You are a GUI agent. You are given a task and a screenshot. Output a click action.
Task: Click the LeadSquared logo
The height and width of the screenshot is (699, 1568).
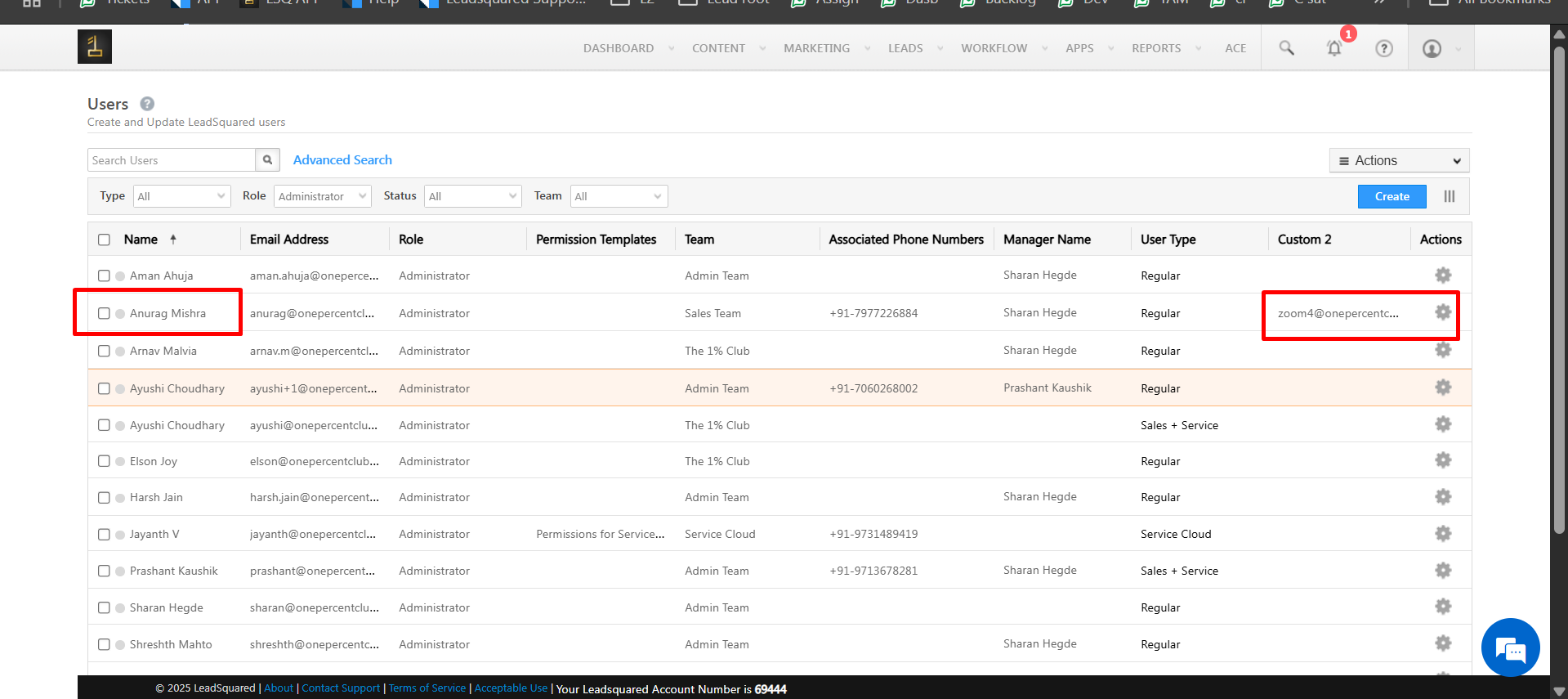pos(95,47)
